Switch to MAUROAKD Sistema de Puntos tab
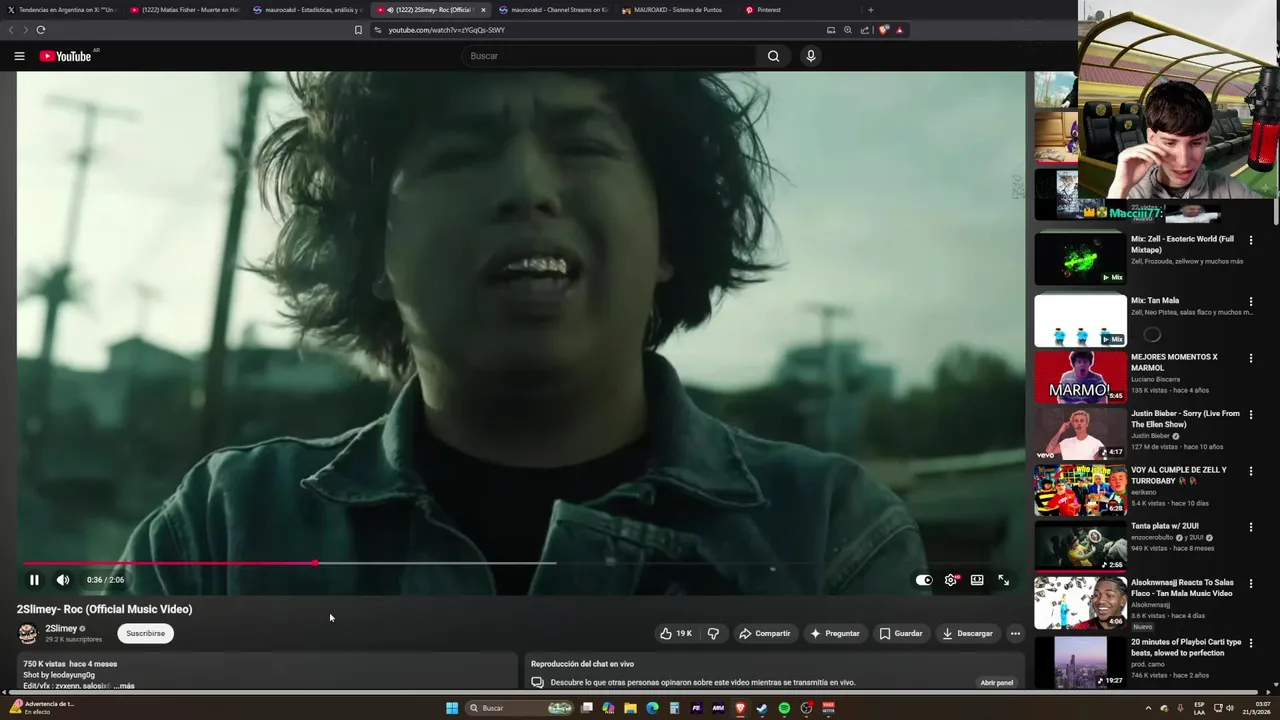The width and height of the screenshot is (1280, 720). (675, 10)
